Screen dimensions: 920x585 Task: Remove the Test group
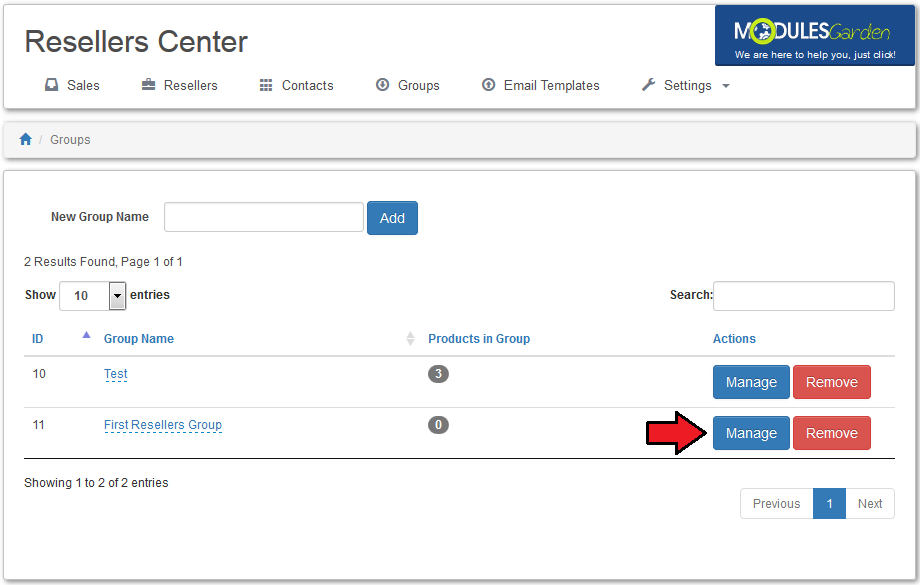[832, 382]
